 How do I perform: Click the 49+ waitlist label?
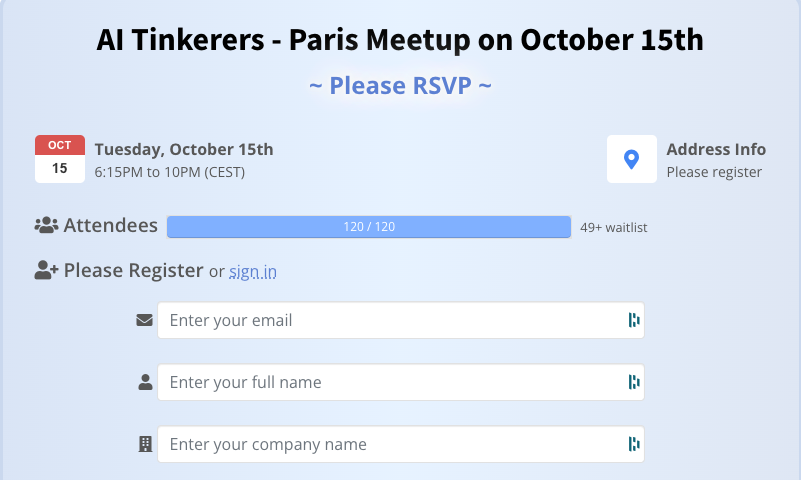[613, 227]
